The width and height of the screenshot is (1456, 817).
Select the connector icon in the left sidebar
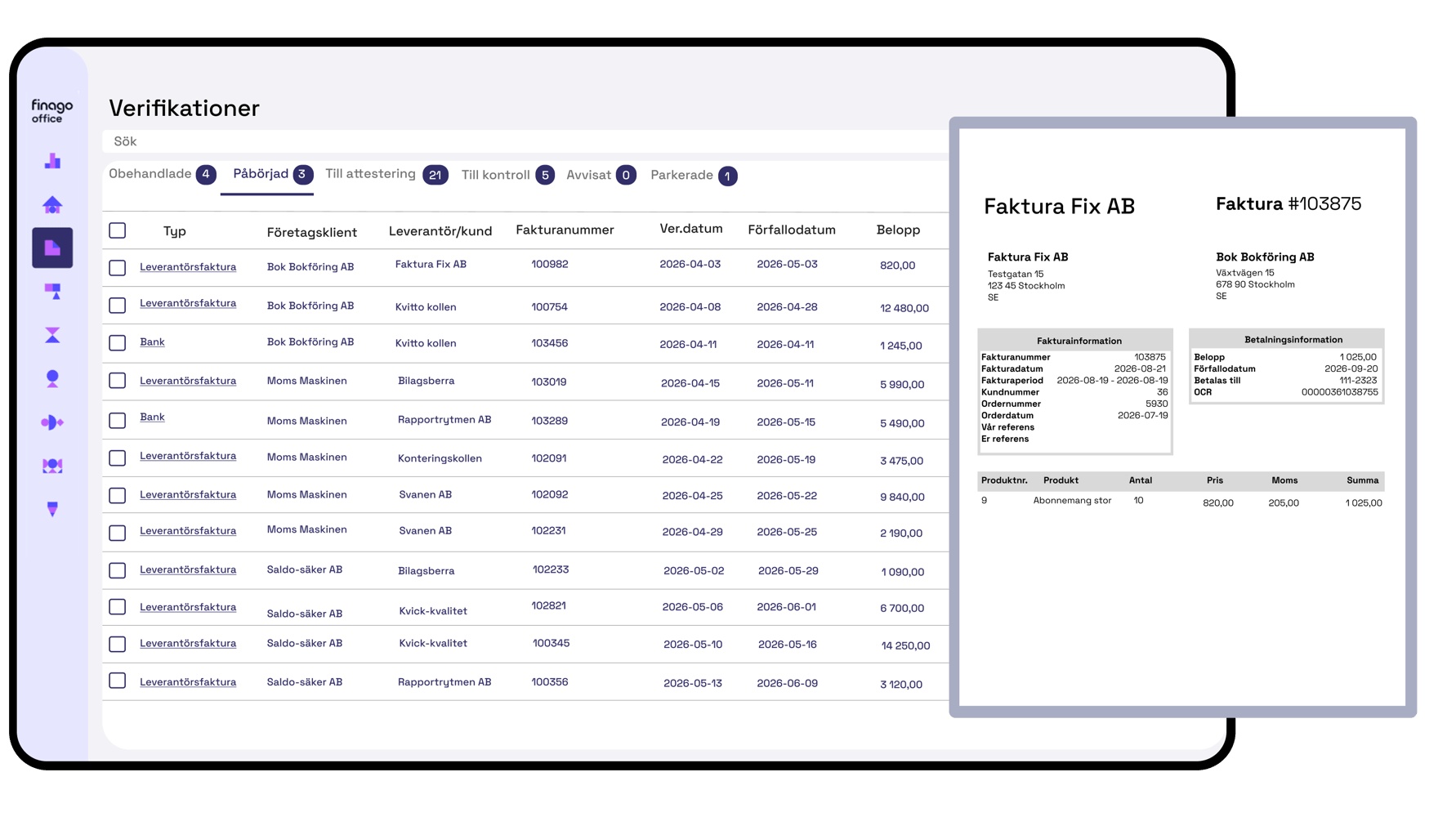52,422
